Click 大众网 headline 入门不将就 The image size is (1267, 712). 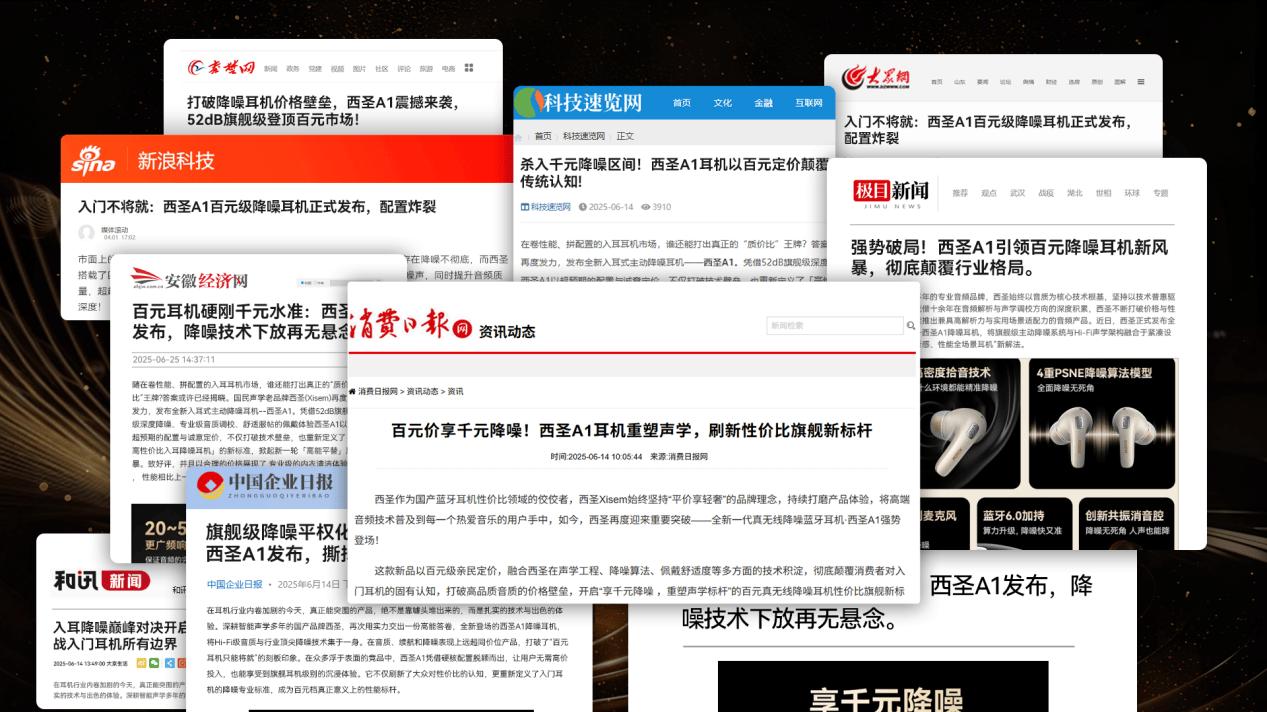tap(987, 129)
